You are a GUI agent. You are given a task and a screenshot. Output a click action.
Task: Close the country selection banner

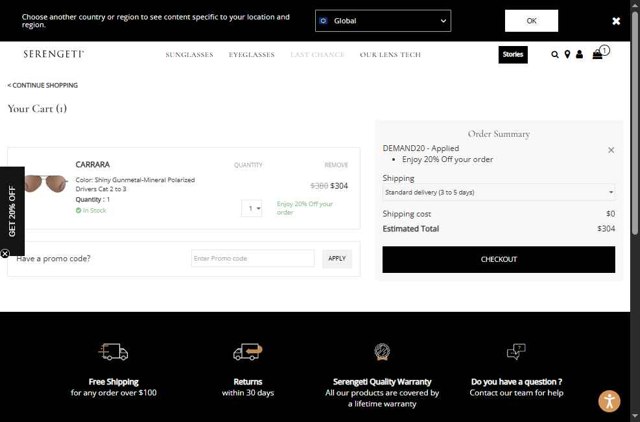pyautogui.click(x=616, y=21)
